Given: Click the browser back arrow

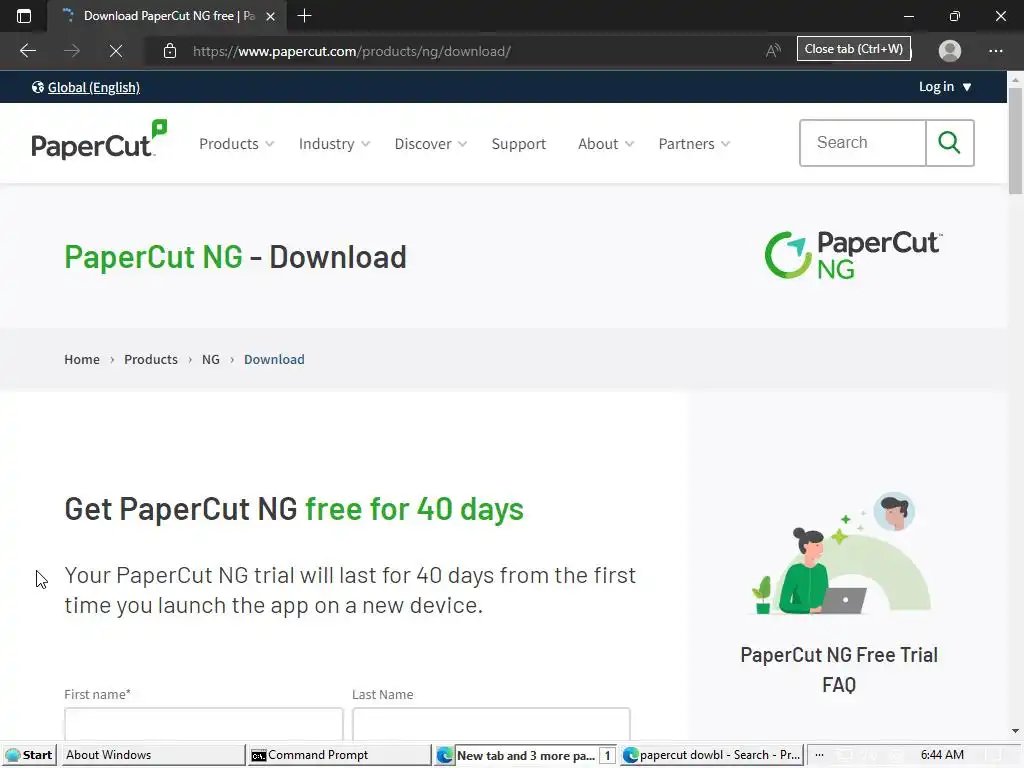Looking at the screenshot, I should point(27,51).
